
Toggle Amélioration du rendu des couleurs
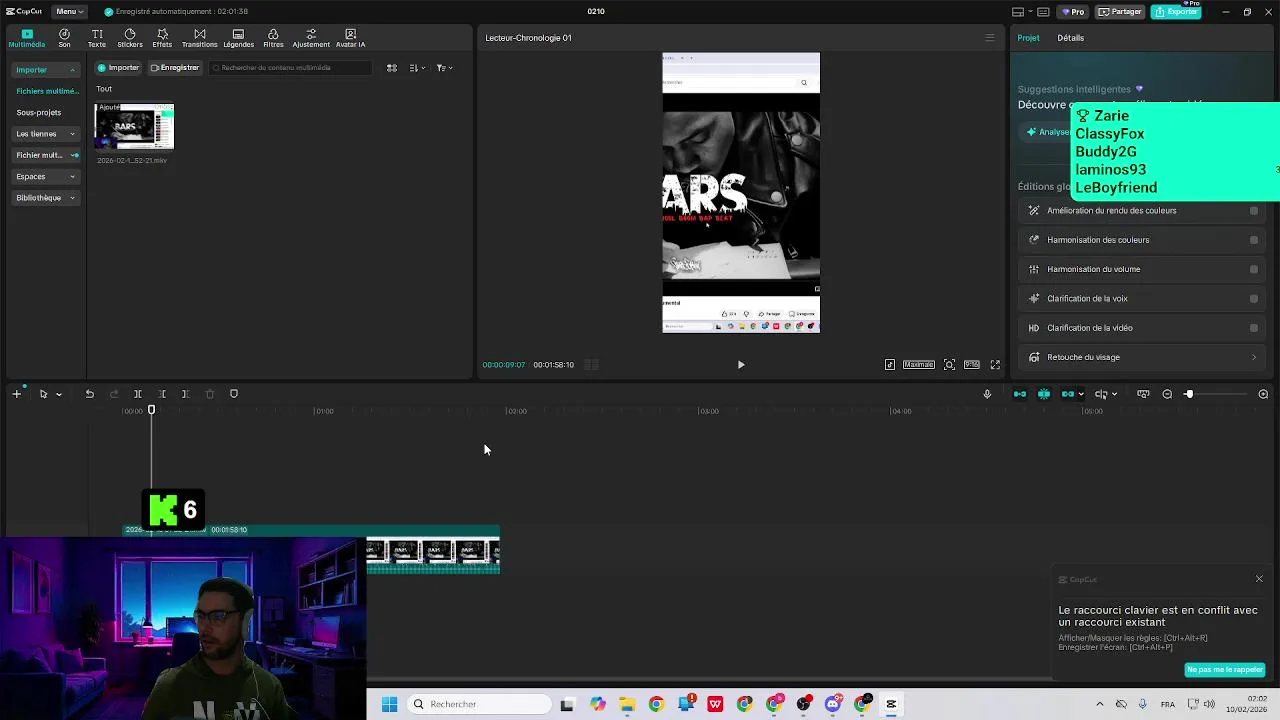click(x=1254, y=211)
